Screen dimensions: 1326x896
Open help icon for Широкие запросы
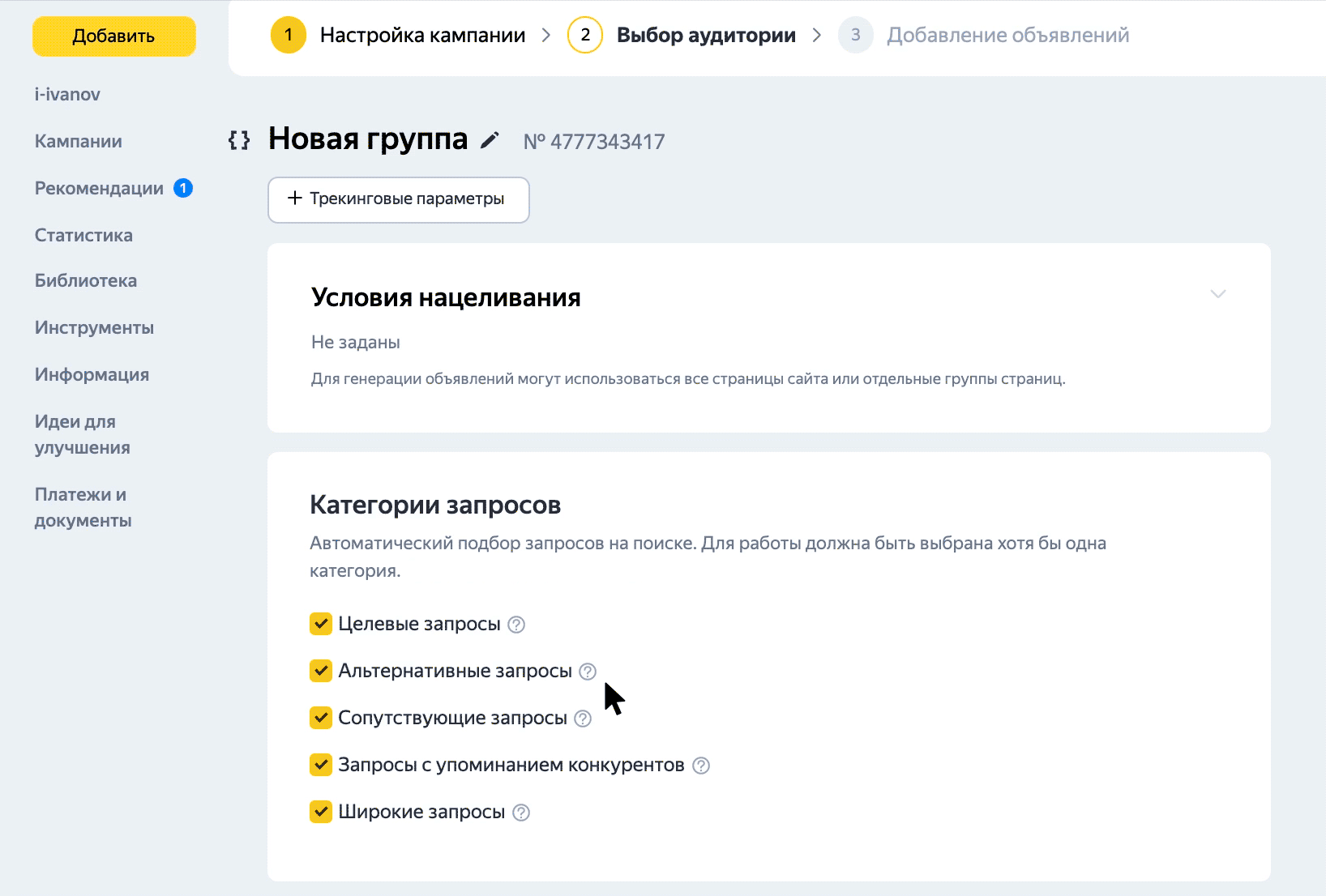click(x=522, y=813)
